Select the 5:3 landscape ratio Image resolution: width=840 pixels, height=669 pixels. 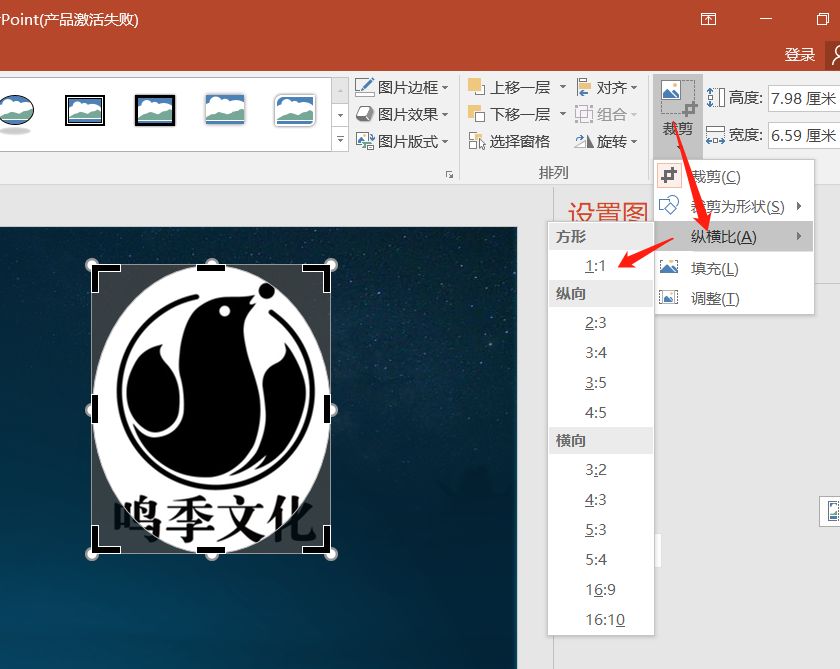coord(601,529)
